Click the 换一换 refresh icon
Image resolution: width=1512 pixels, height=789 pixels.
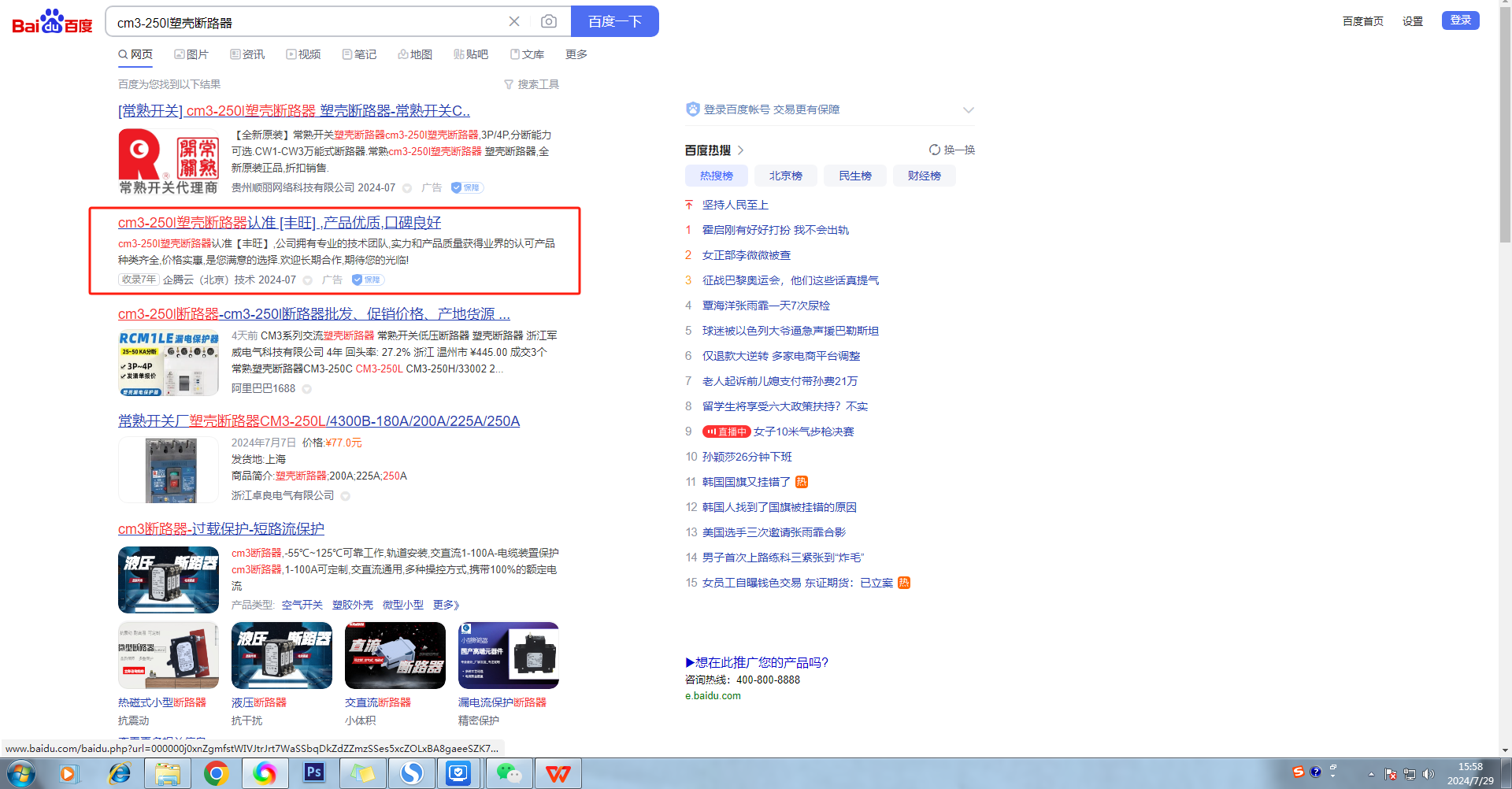[x=935, y=150]
